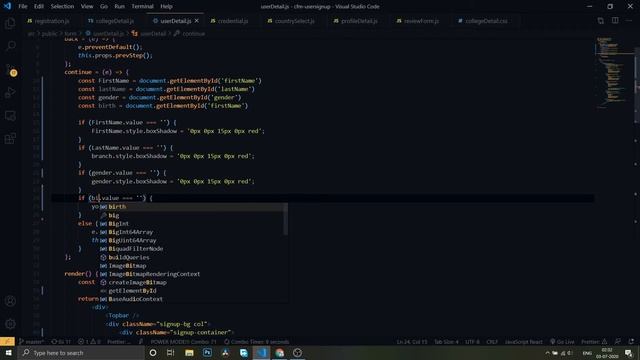Open the Manage gear in activity bar
The width and height of the screenshot is (640, 360).
coord(11,324)
